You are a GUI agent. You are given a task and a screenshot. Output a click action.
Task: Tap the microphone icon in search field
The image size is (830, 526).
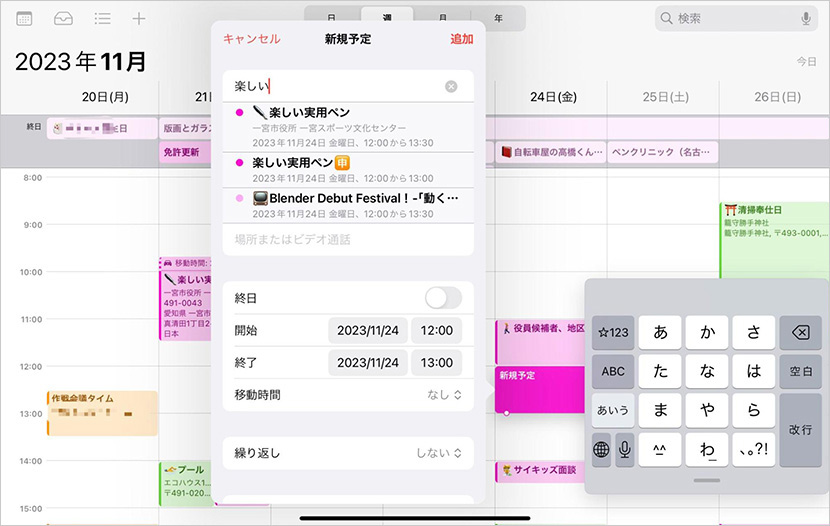pos(806,19)
